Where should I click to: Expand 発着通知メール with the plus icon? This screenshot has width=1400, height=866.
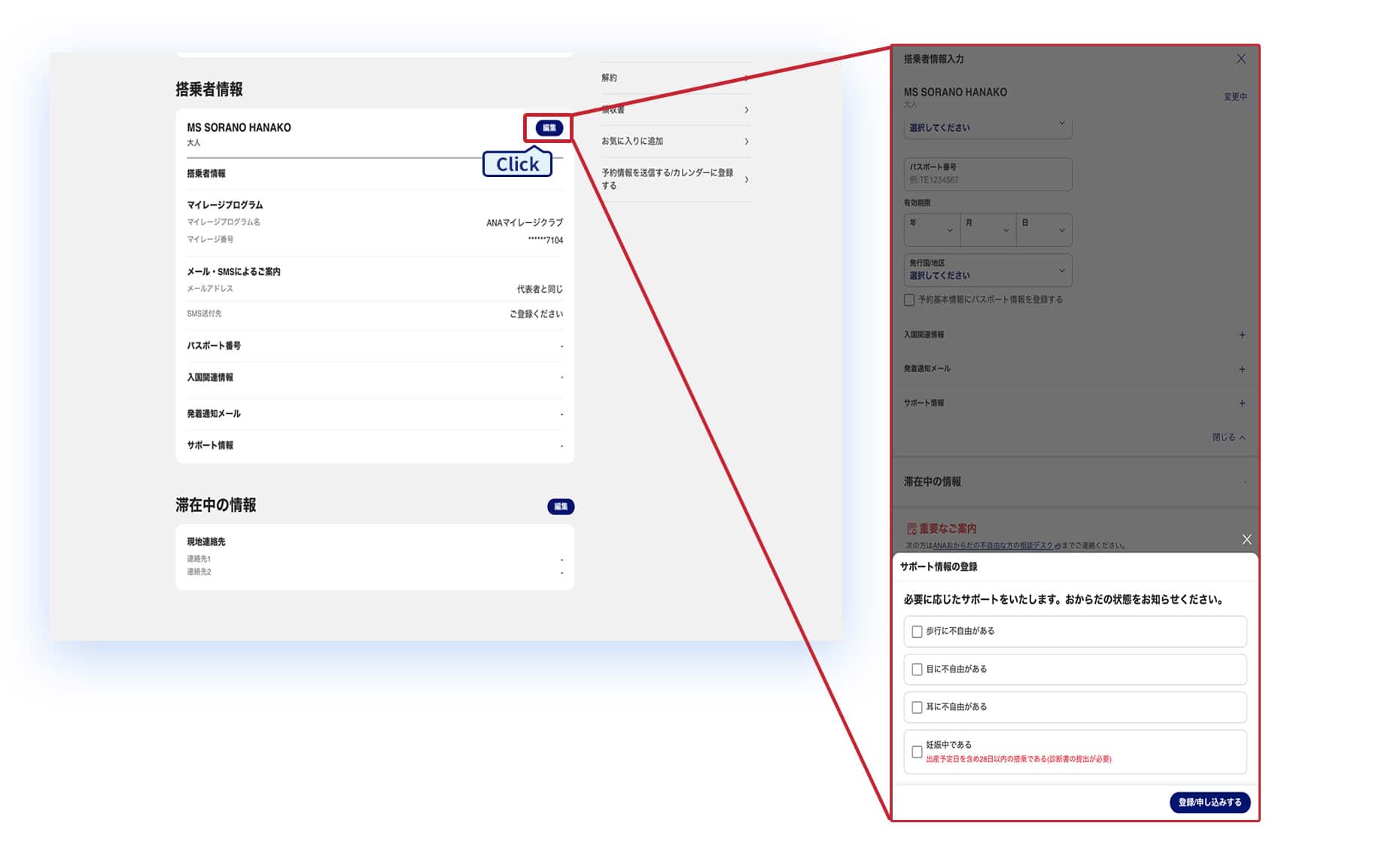click(x=1241, y=369)
